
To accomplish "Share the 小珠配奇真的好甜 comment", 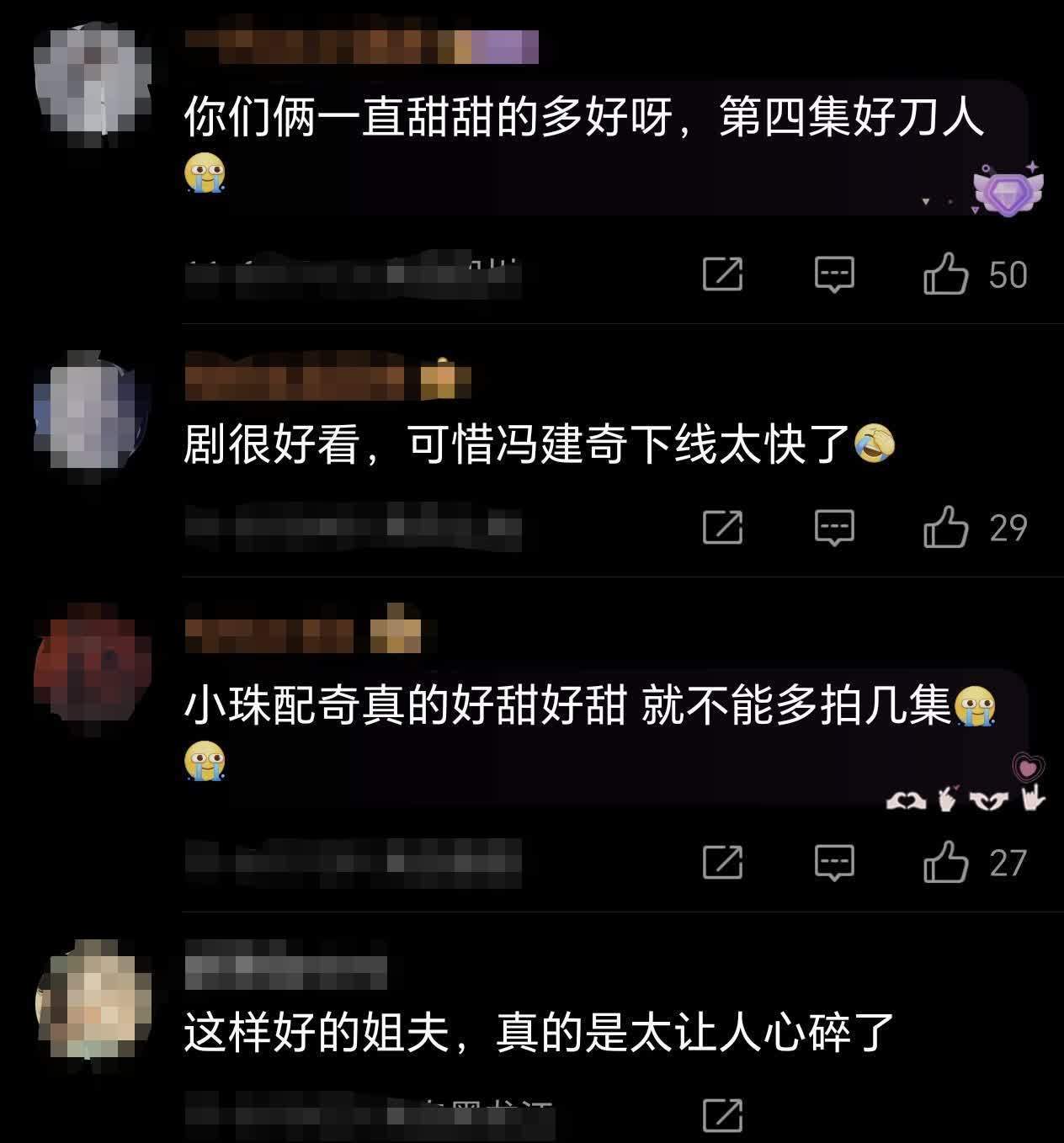I will tap(722, 862).
